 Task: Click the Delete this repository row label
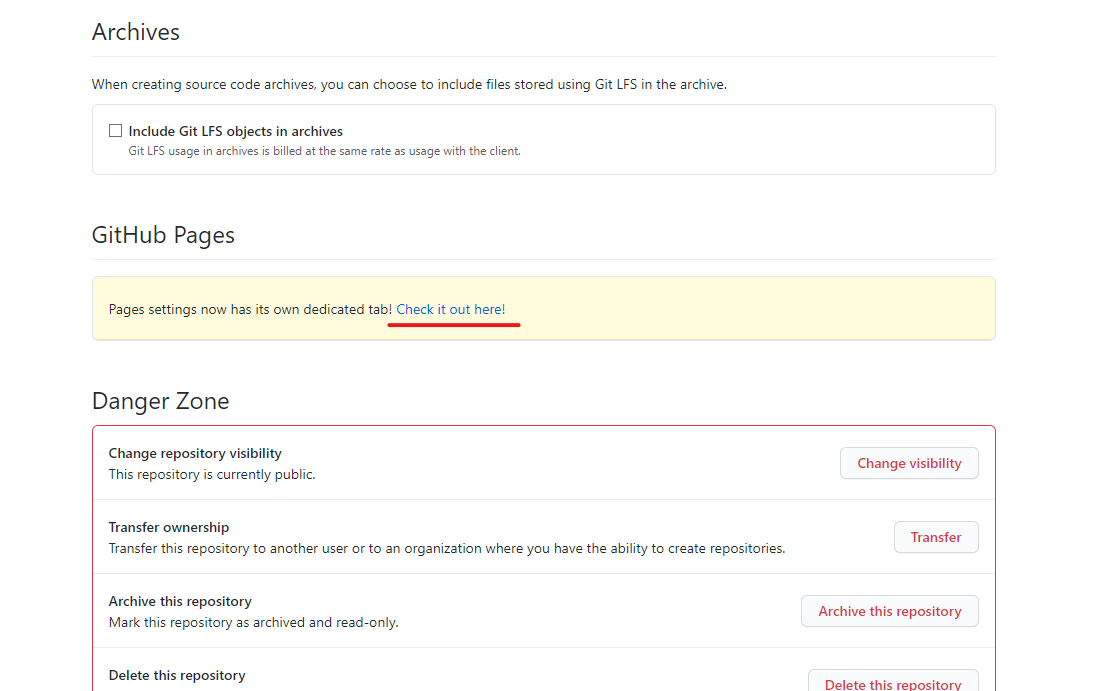click(177, 675)
